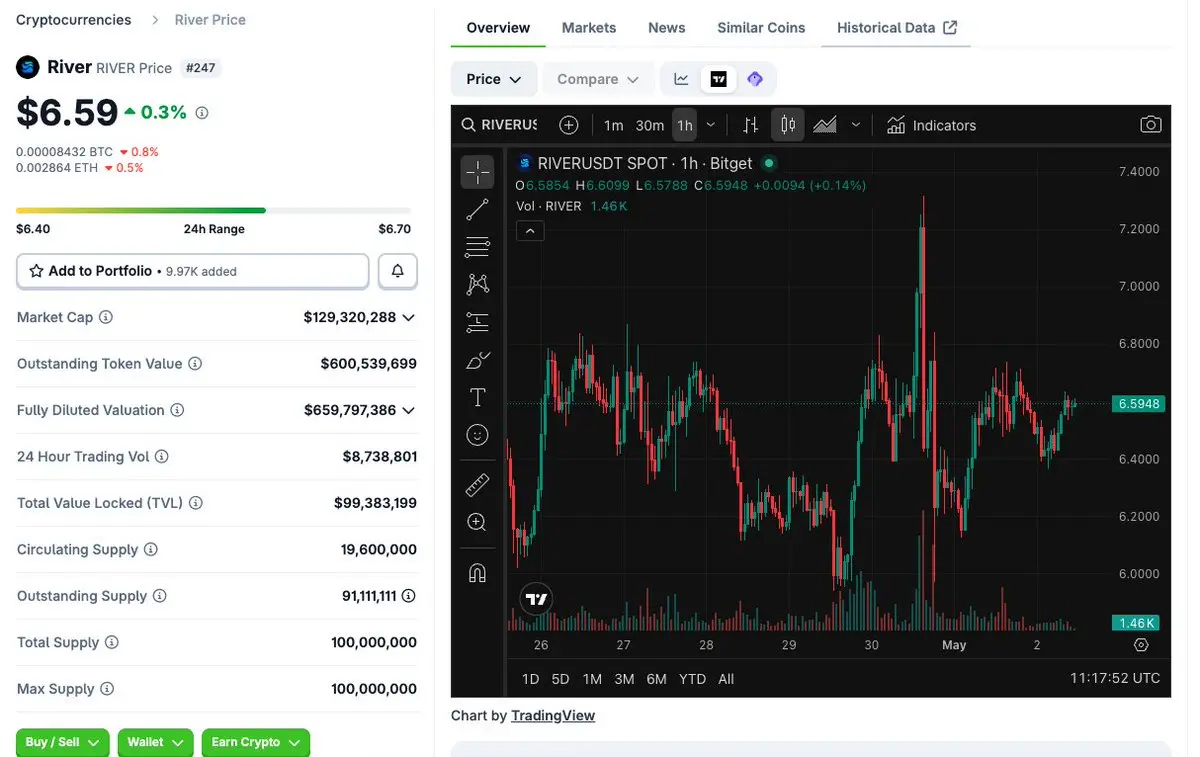Open the emoji icons tool
This screenshot has width=1200, height=757.
[478, 435]
